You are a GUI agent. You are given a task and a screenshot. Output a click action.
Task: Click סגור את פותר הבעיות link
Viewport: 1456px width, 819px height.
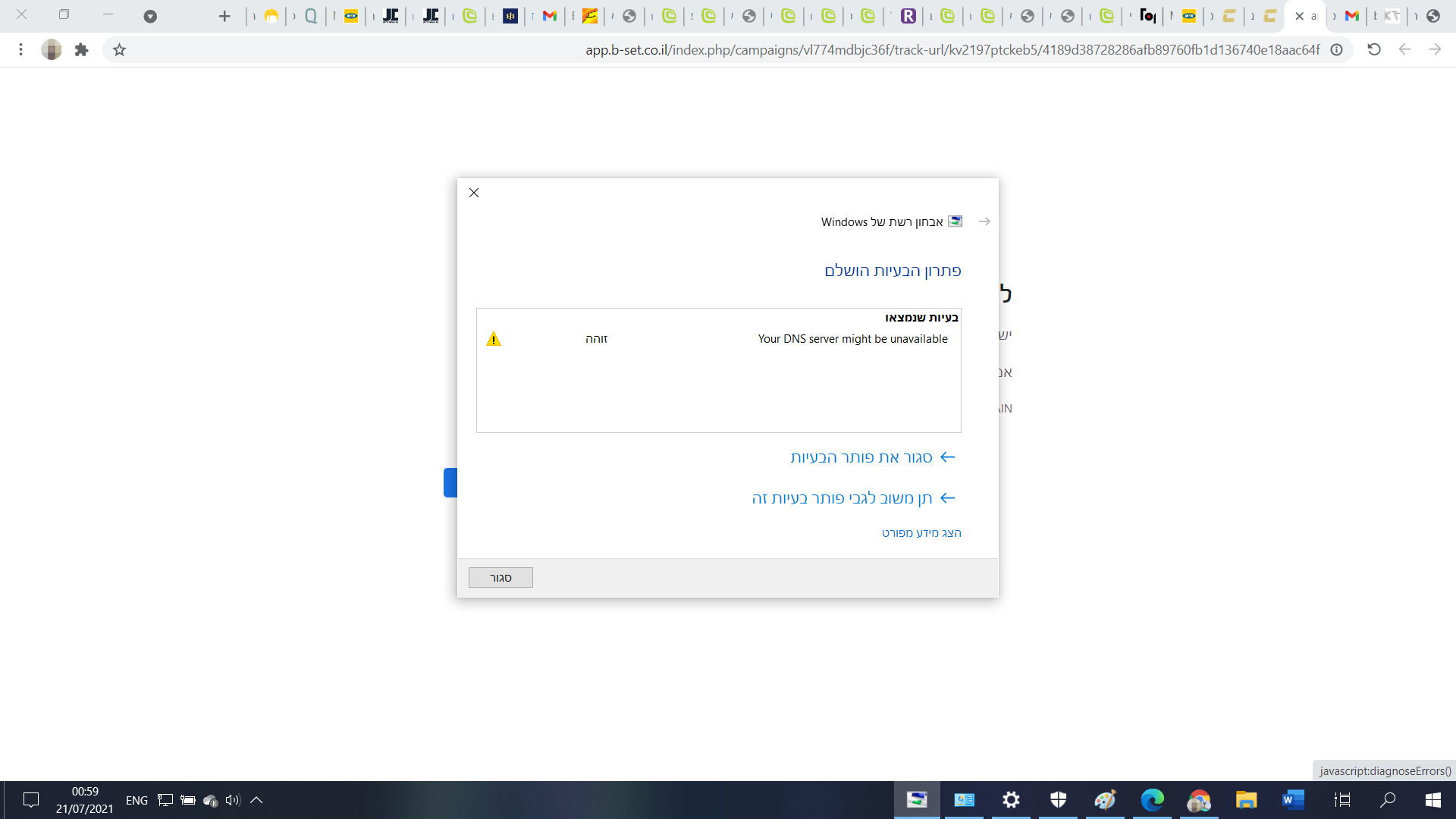[861, 457]
